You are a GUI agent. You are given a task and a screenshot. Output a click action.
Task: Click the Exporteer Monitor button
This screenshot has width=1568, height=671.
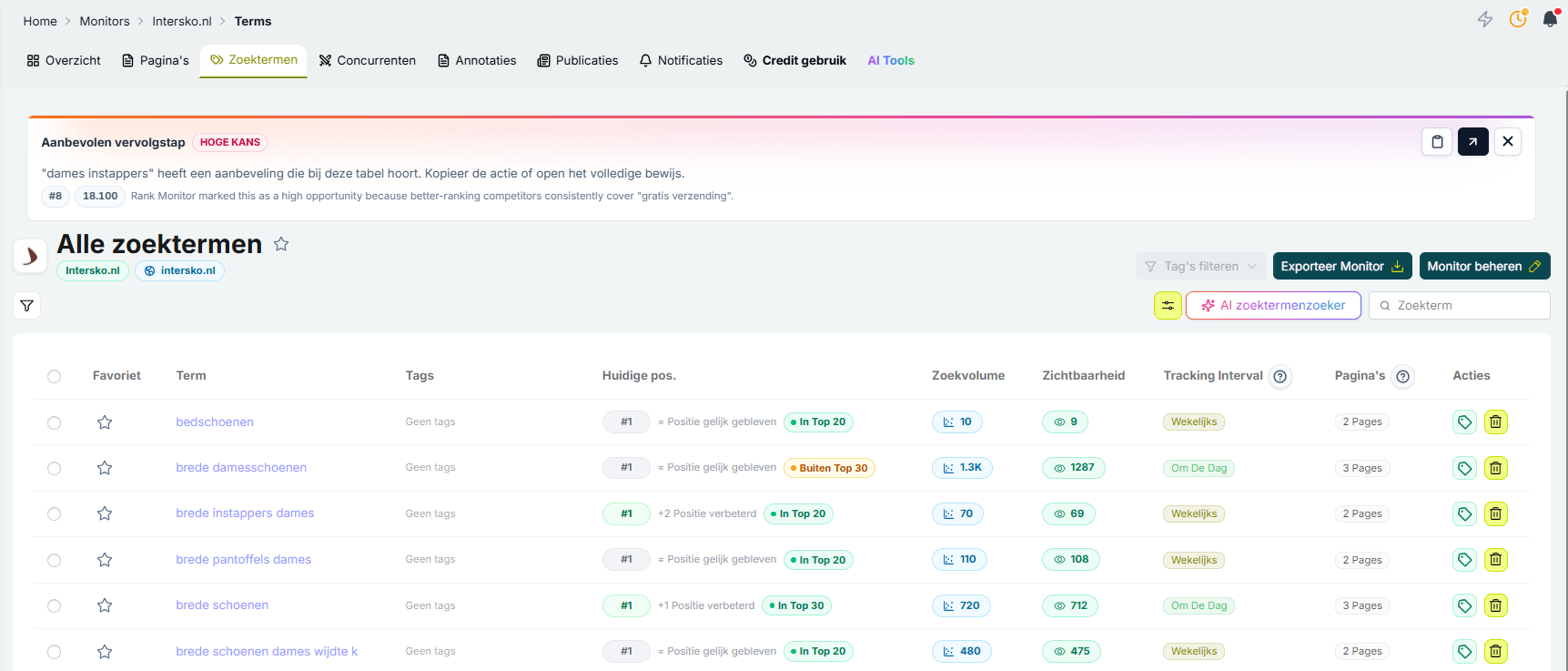pos(1342,266)
